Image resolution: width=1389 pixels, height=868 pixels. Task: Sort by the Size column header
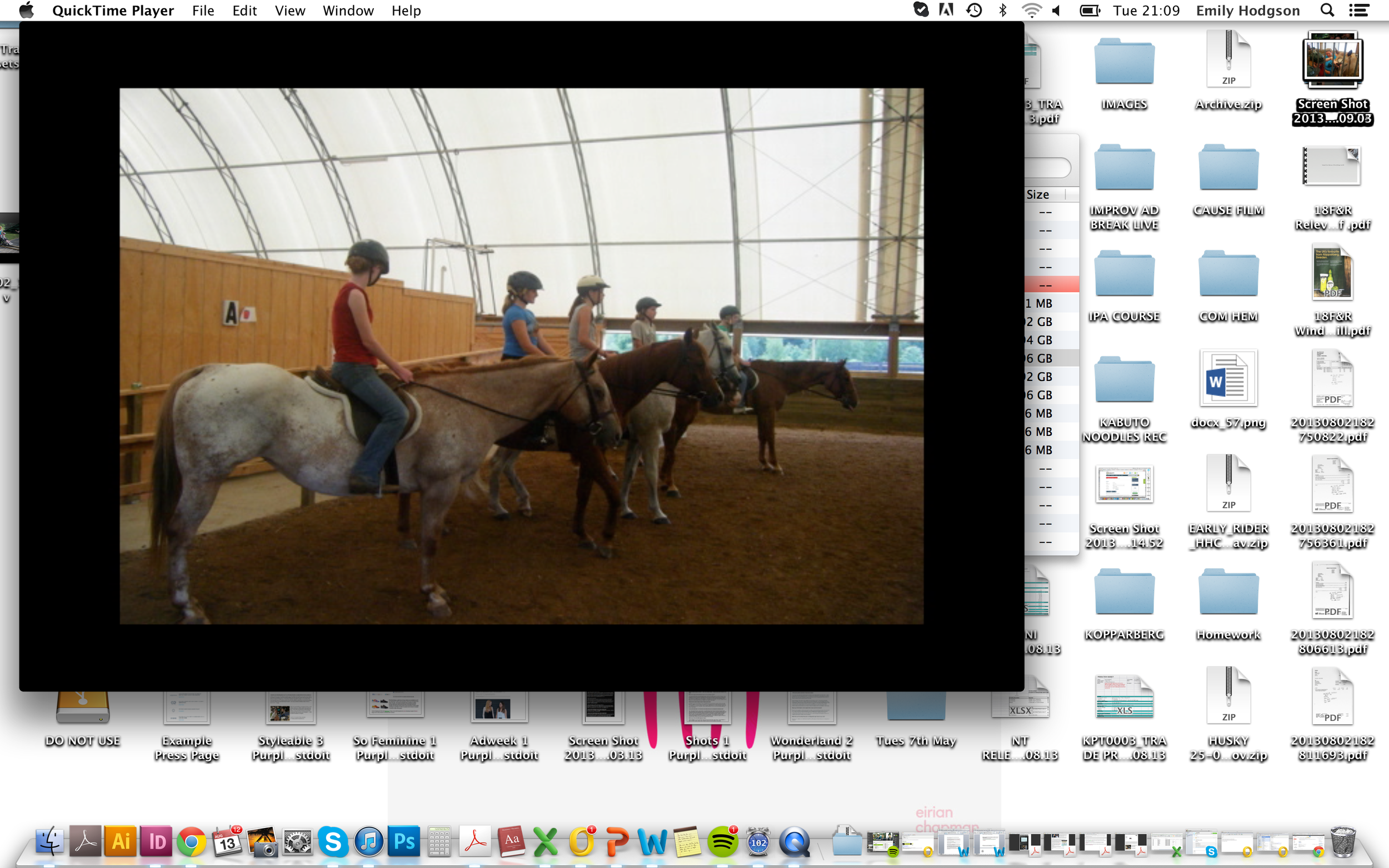1038,194
